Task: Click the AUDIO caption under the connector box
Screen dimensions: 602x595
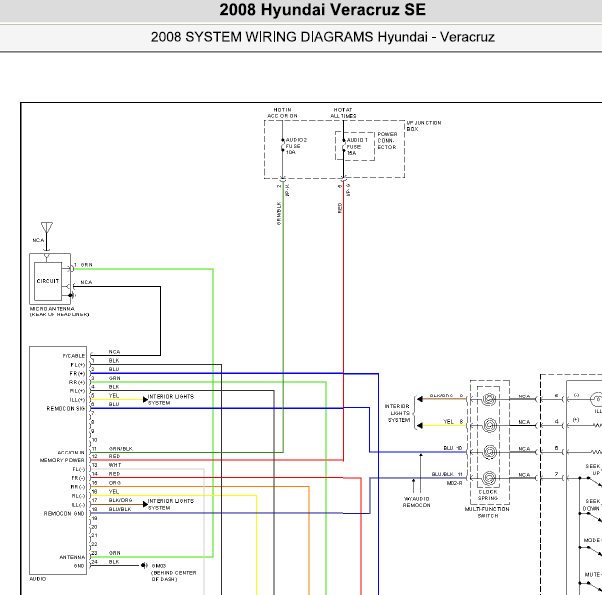Action: (38, 579)
